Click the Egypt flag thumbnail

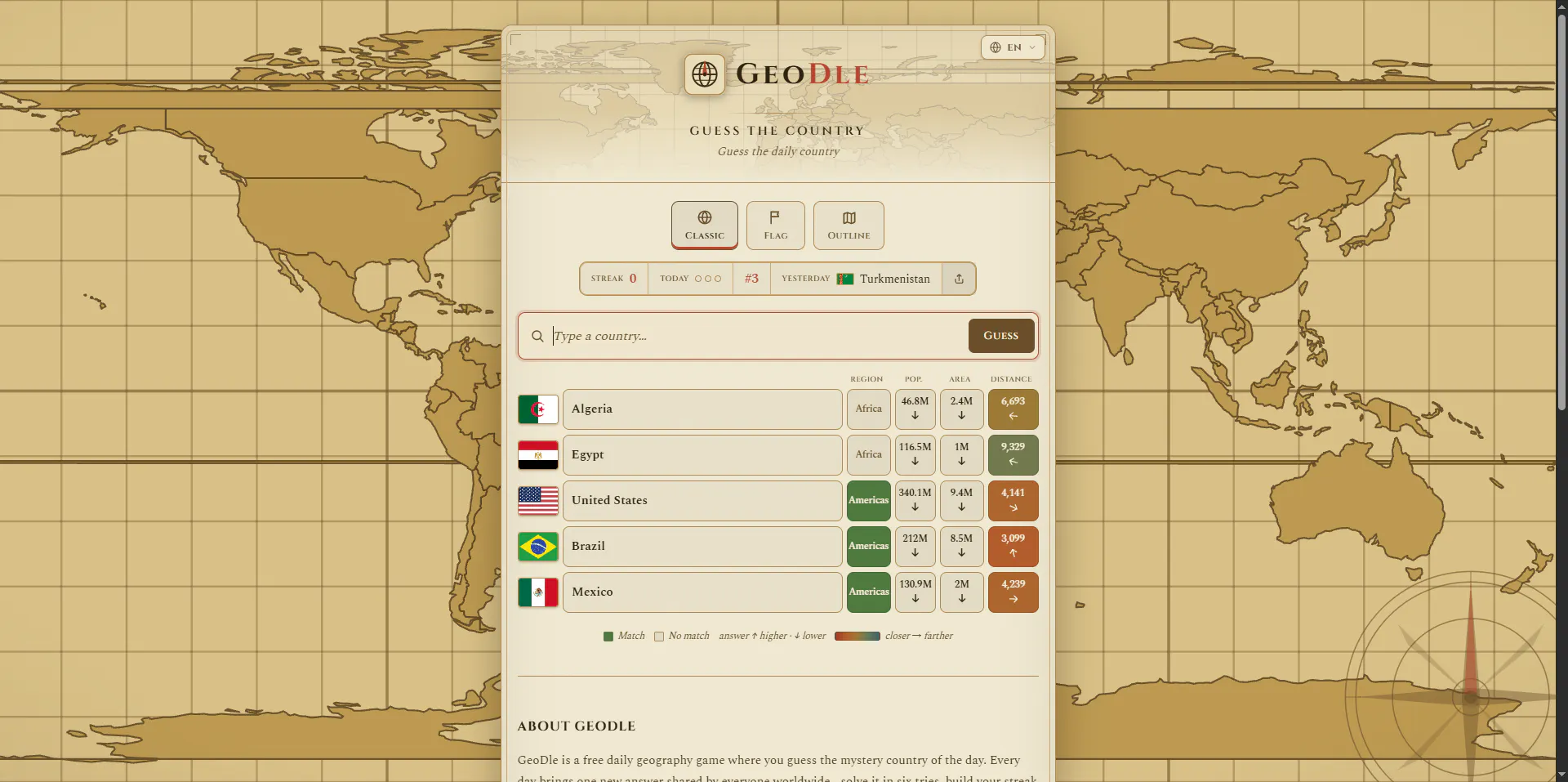538,455
